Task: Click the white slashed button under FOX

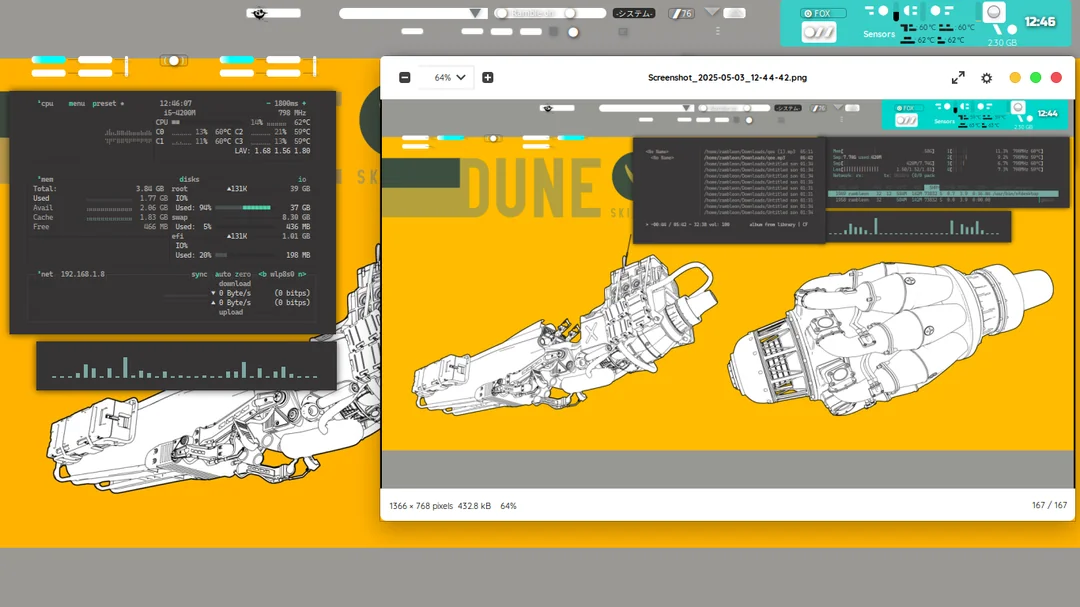Action: (819, 32)
